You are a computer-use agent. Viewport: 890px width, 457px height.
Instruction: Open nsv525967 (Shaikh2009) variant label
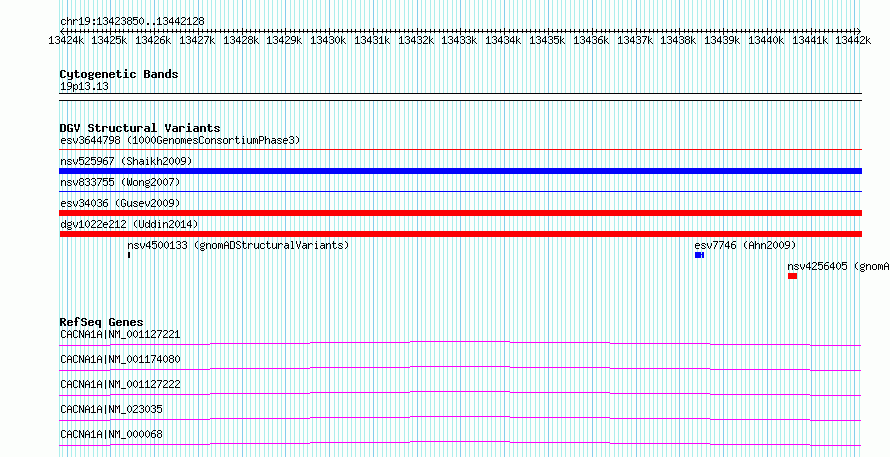[x=126, y=162]
